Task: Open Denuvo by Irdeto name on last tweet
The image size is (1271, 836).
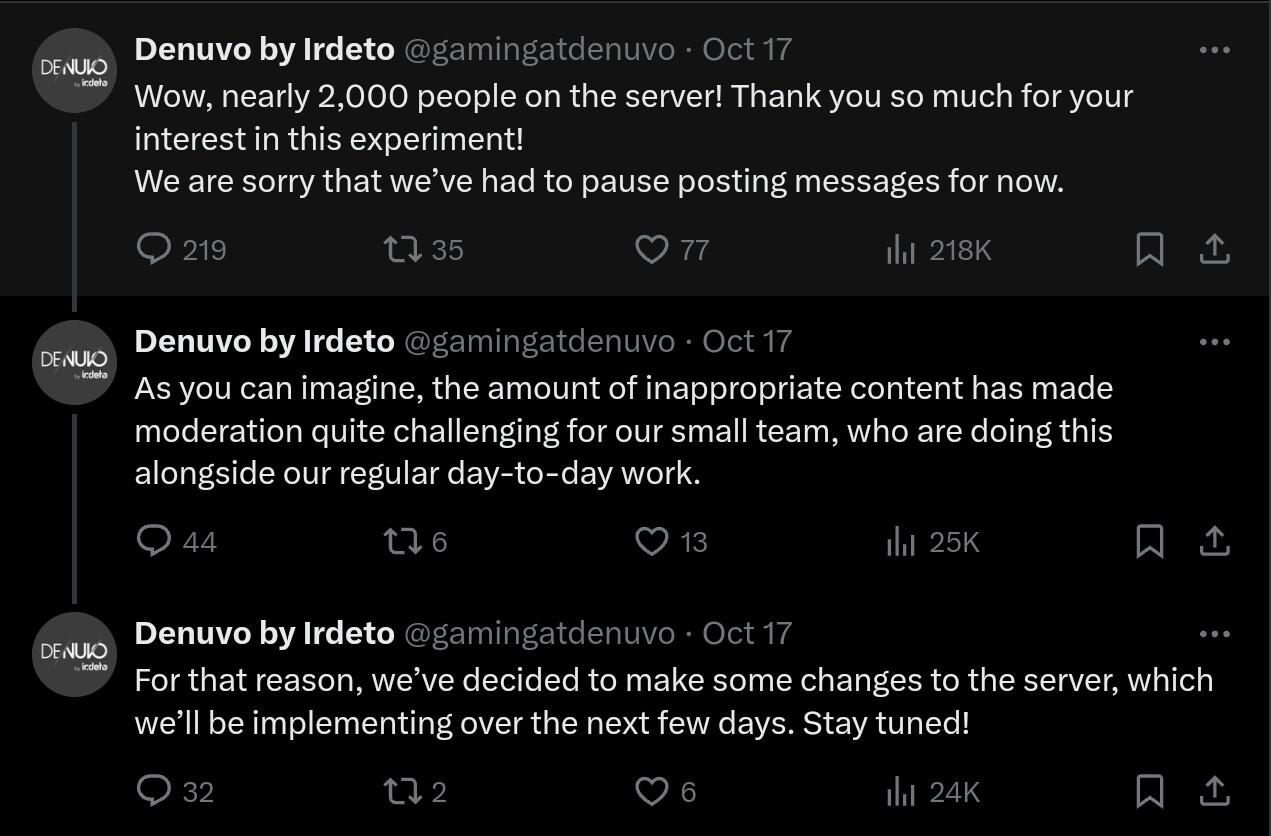Action: [264, 633]
